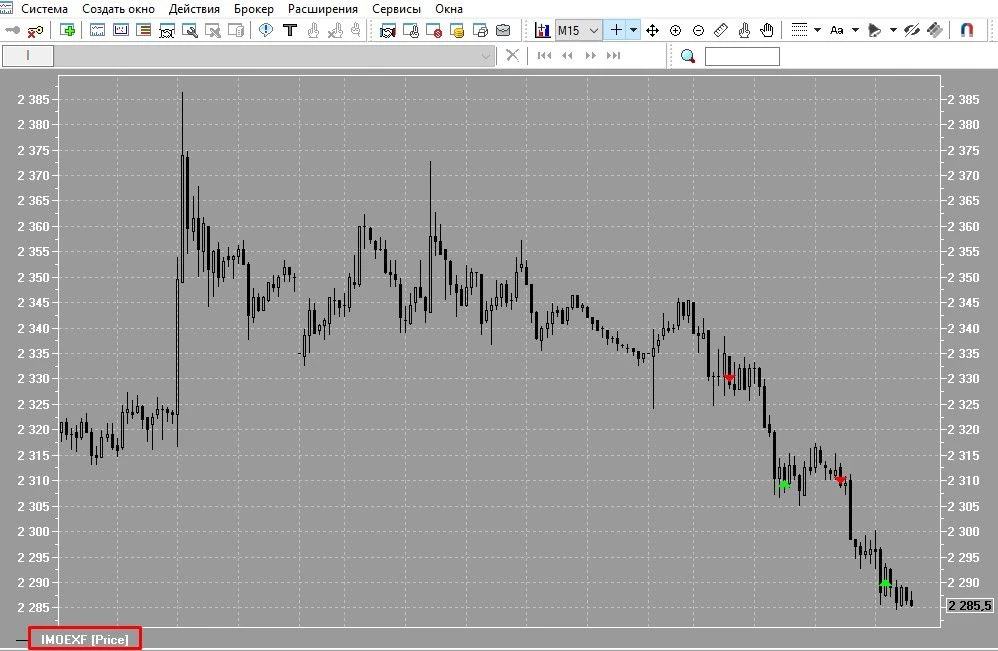The height and width of the screenshot is (651, 998).
Task: Open the Брокер menu
Action: (x=253, y=9)
